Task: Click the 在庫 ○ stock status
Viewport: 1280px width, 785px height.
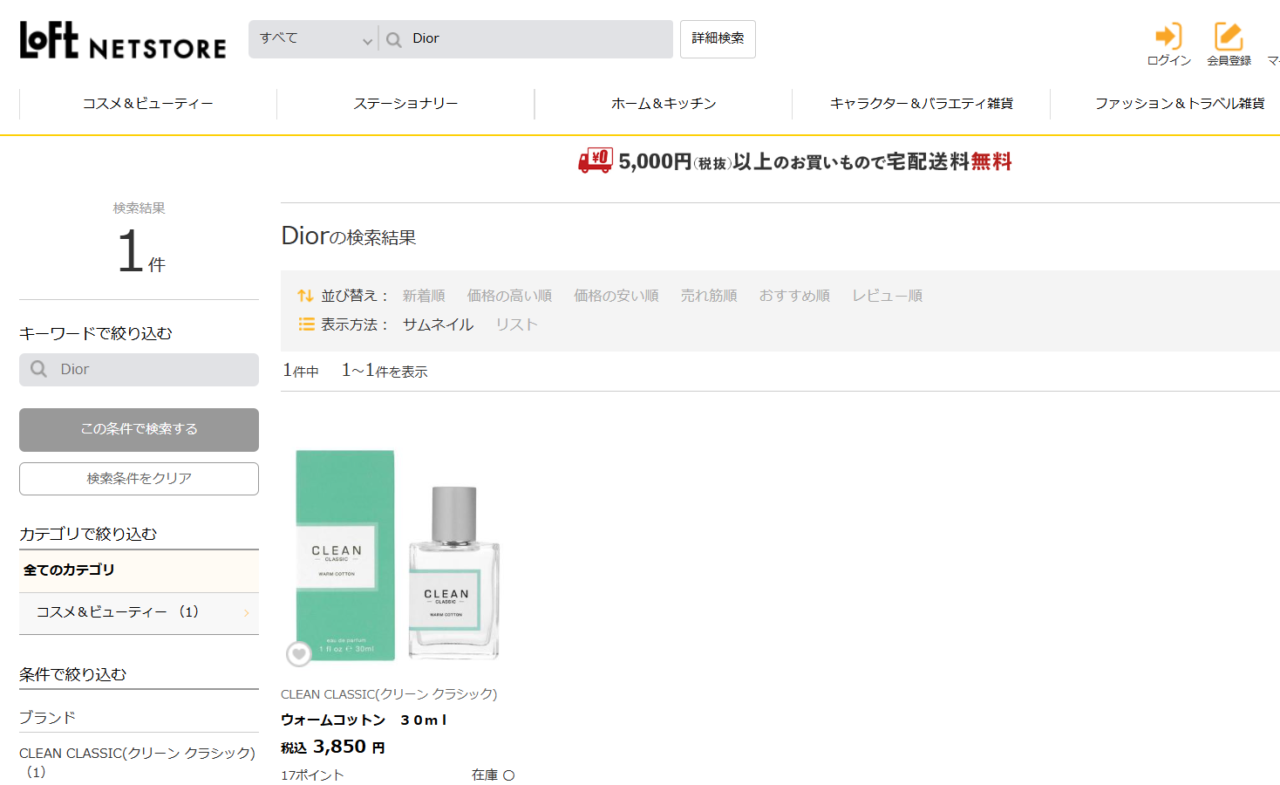Action: [x=493, y=775]
